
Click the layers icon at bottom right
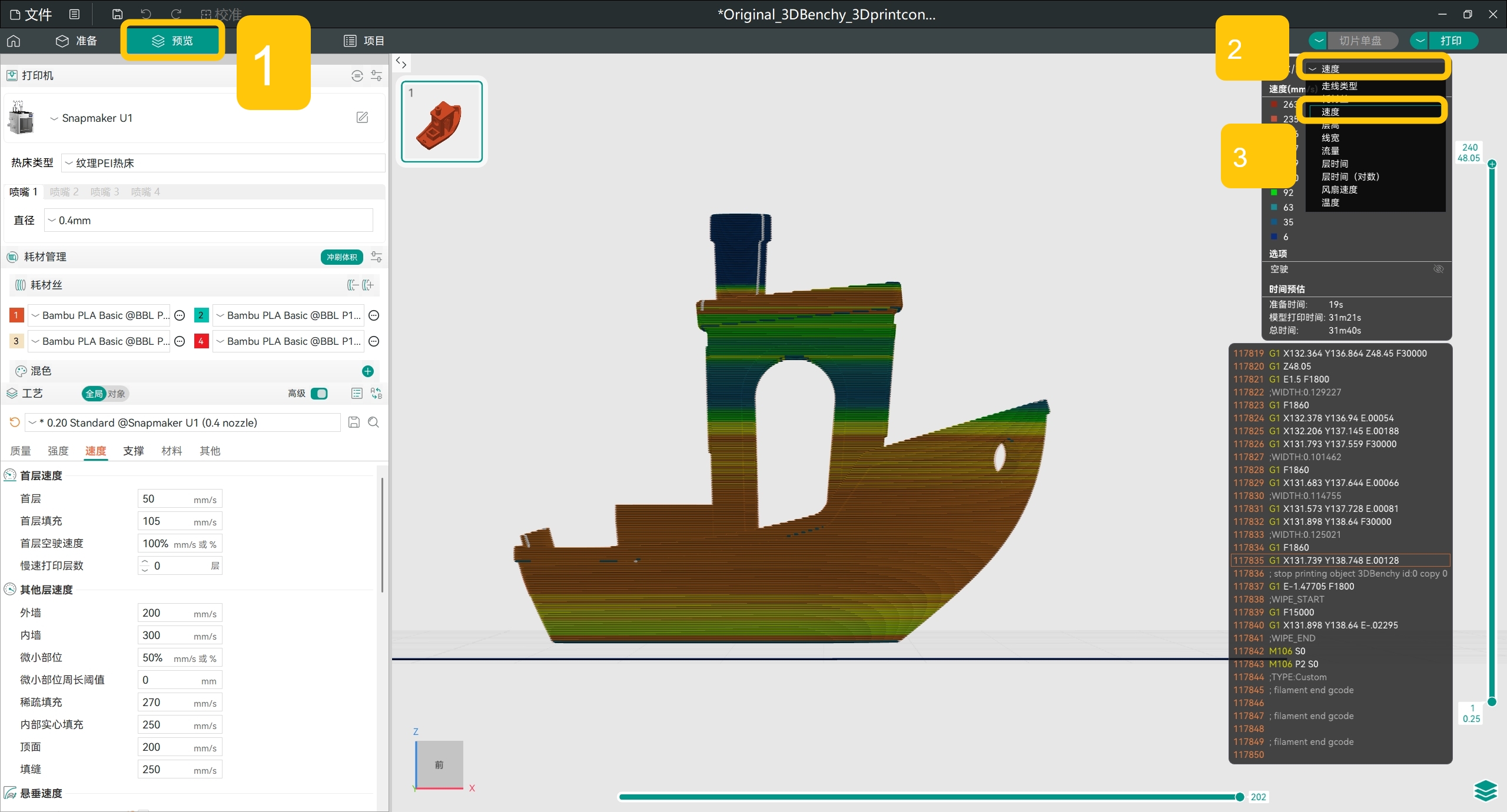pos(1485,790)
